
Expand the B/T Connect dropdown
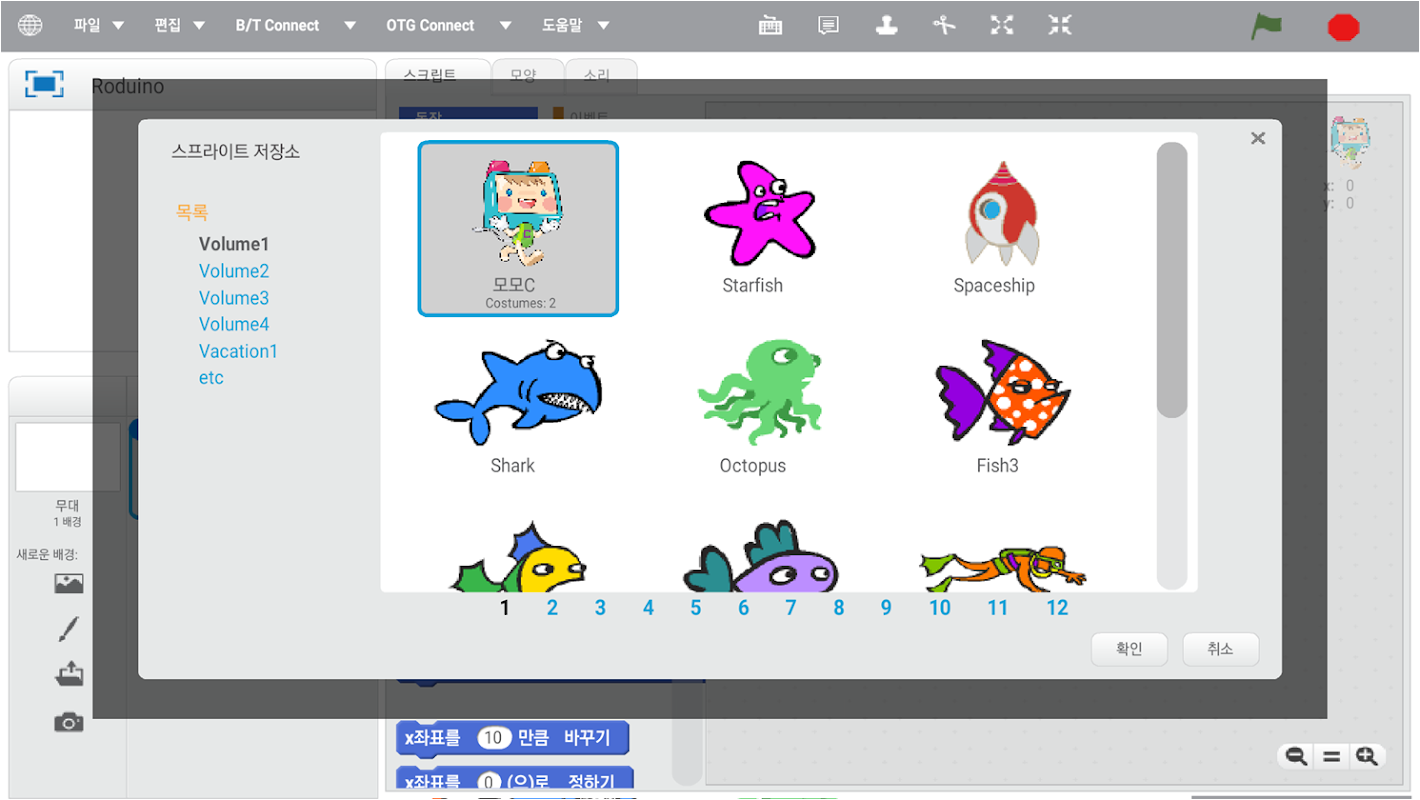(296, 26)
